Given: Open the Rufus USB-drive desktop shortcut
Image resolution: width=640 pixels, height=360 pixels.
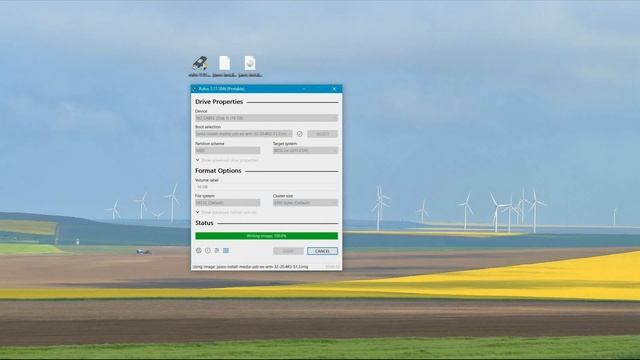Looking at the screenshot, I should 200,67.
